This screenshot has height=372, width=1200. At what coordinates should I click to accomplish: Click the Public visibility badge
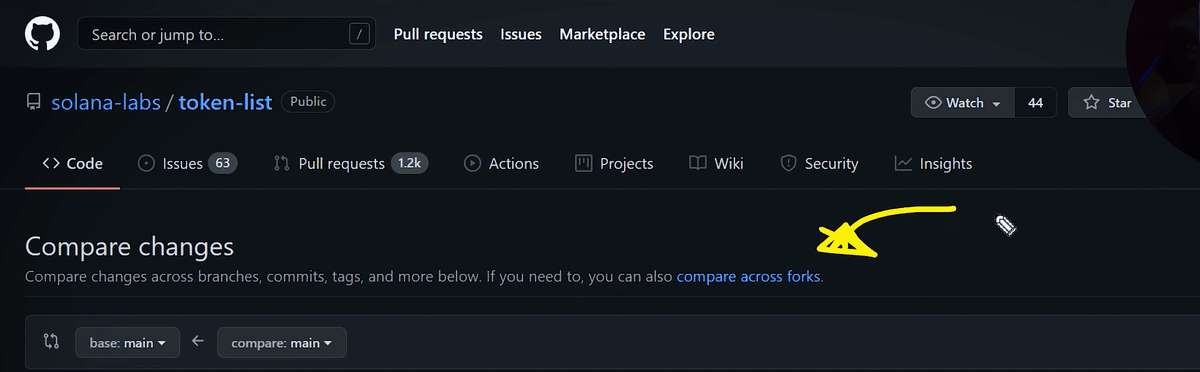(308, 101)
